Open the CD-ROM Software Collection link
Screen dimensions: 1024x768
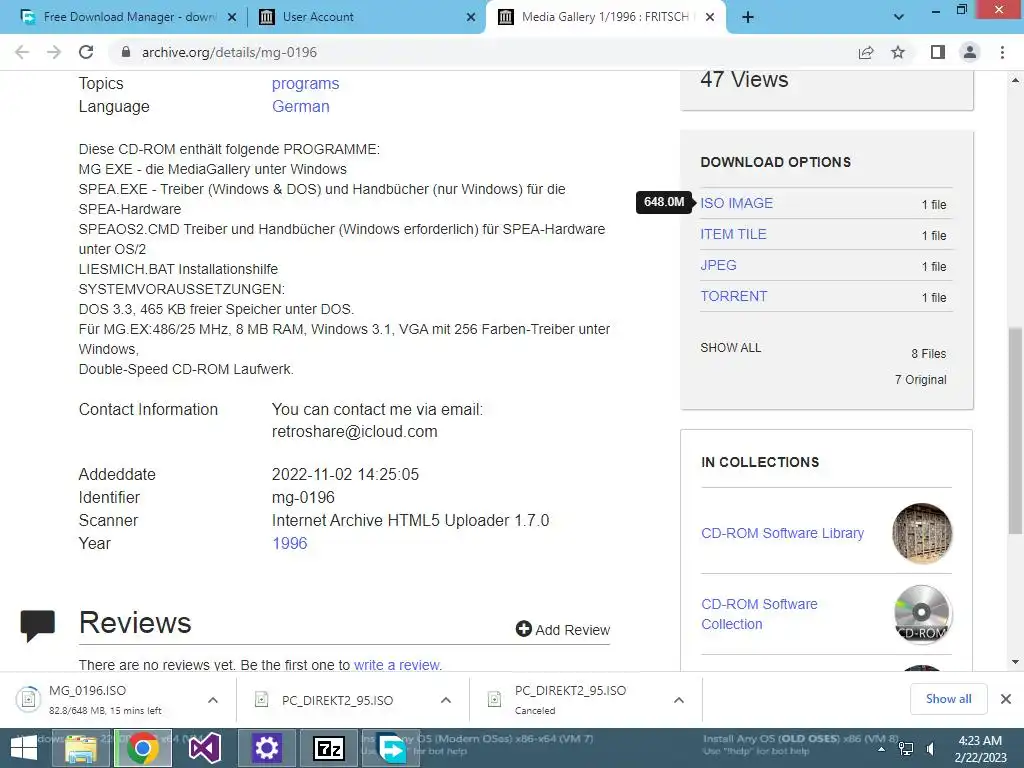click(759, 614)
